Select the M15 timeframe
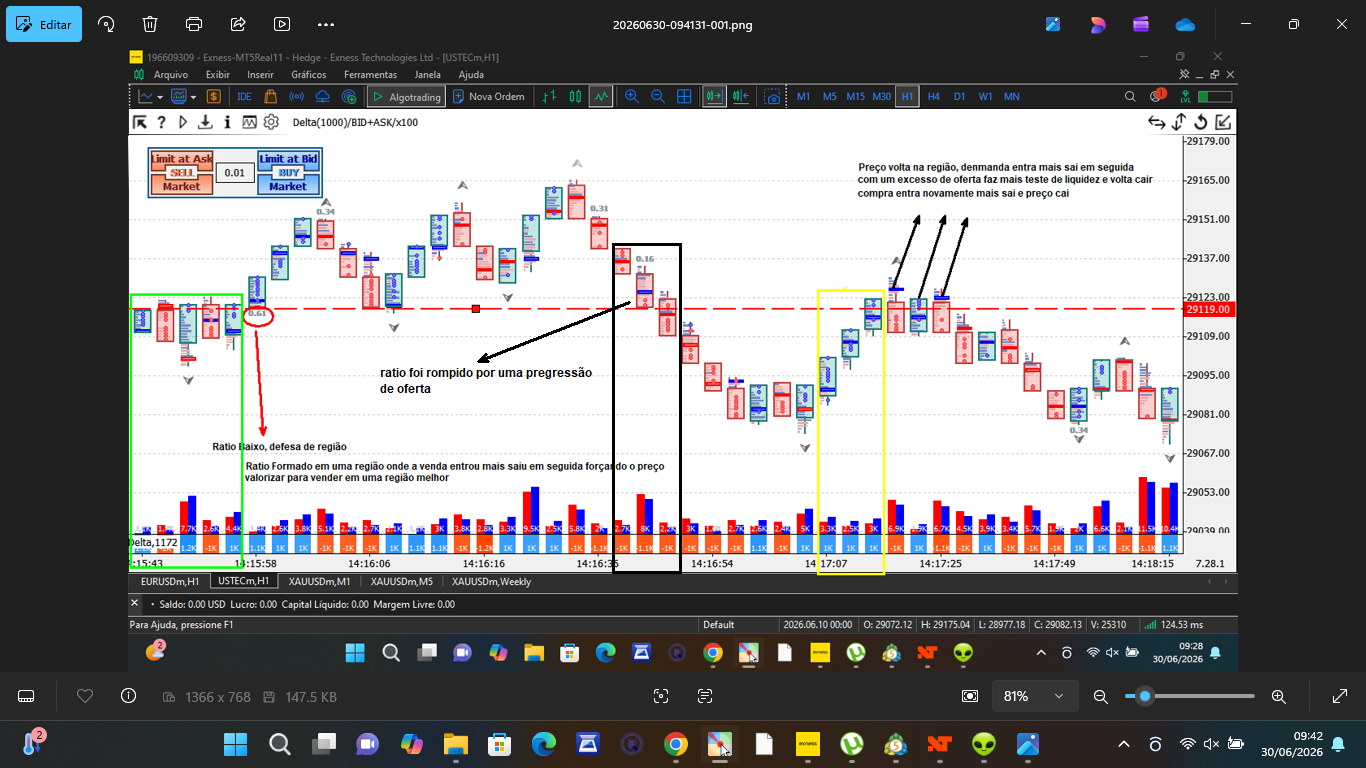1366x768 pixels. (855, 97)
